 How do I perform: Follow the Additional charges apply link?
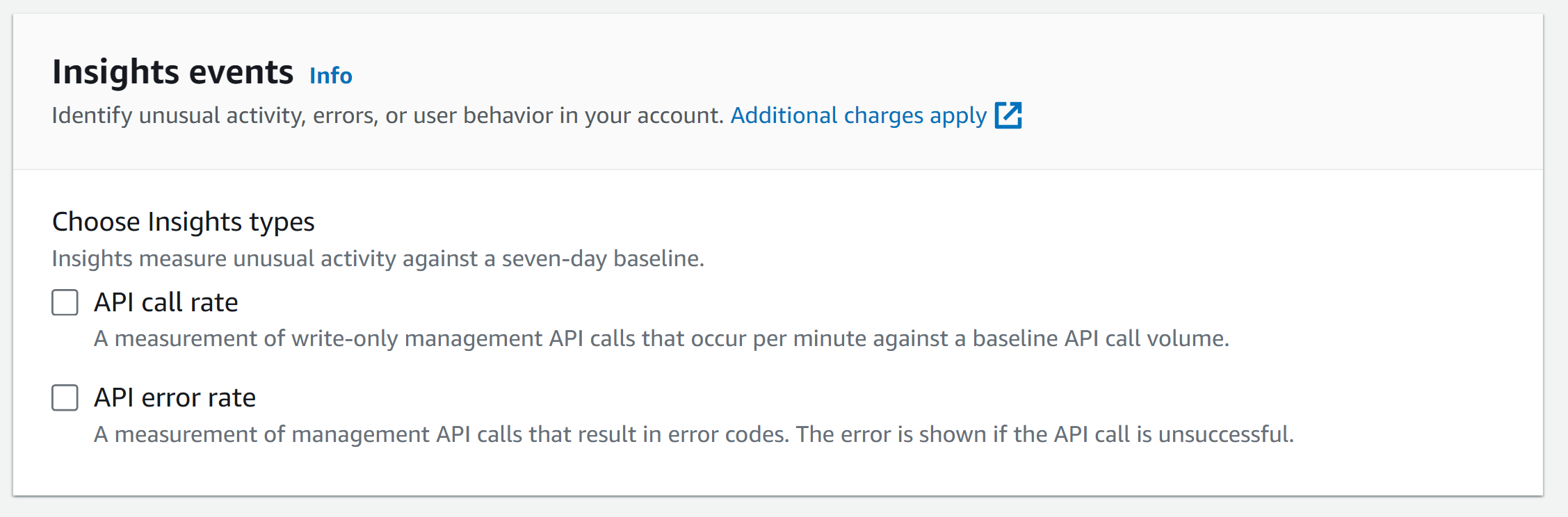pyautogui.click(x=858, y=115)
